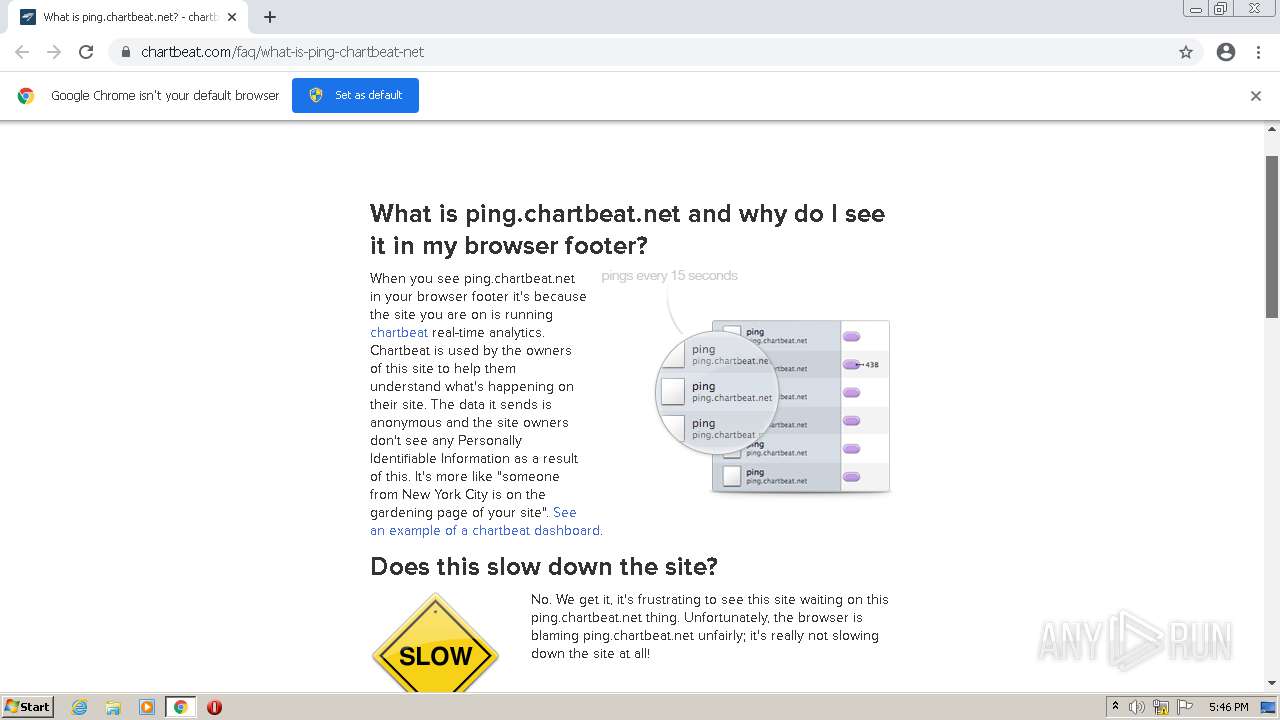Screen dimensions: 1280x720
Task: Click the scrollbar up arrow
Action: tap(1272, 129)
